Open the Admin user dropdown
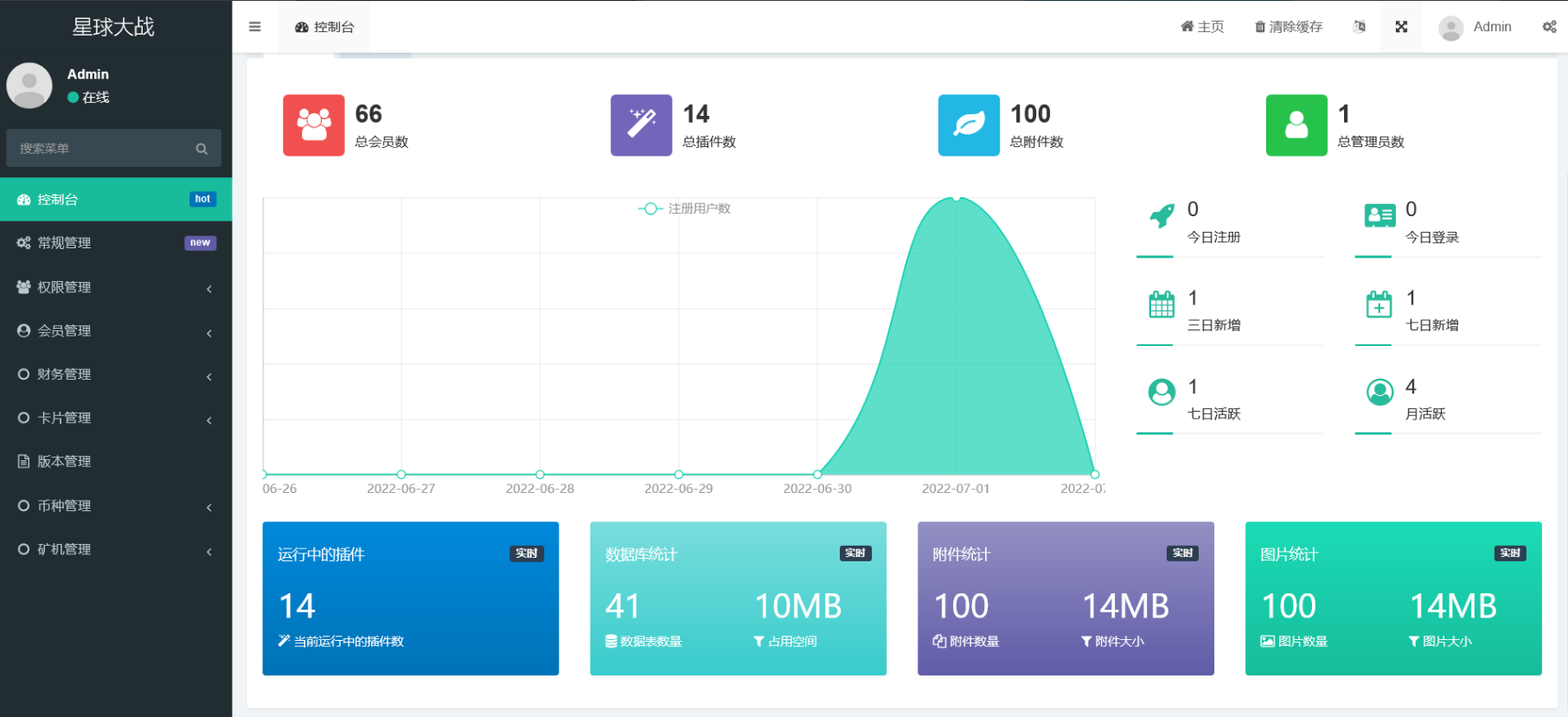Screen dimensions: 1568x717 1475,27
